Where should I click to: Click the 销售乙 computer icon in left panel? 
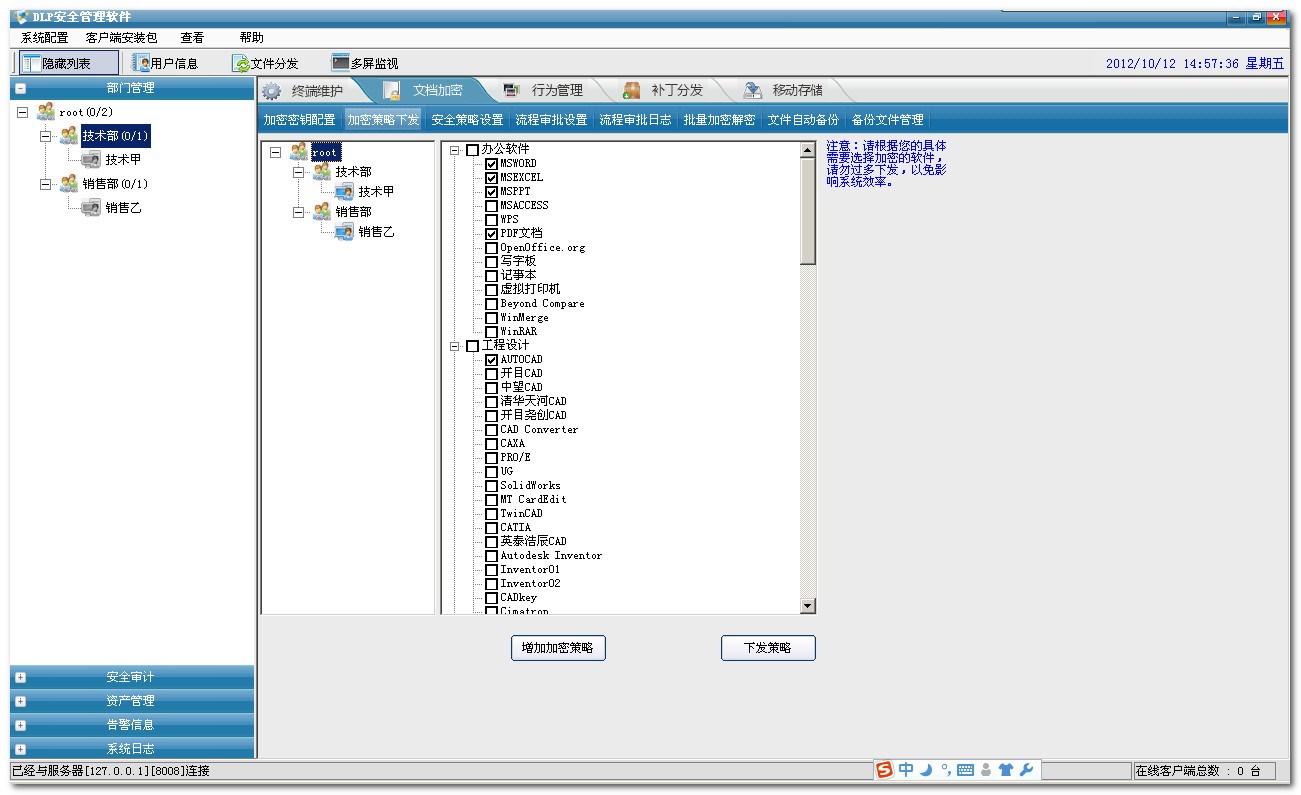pyautogui.click(x=91, y=207)
